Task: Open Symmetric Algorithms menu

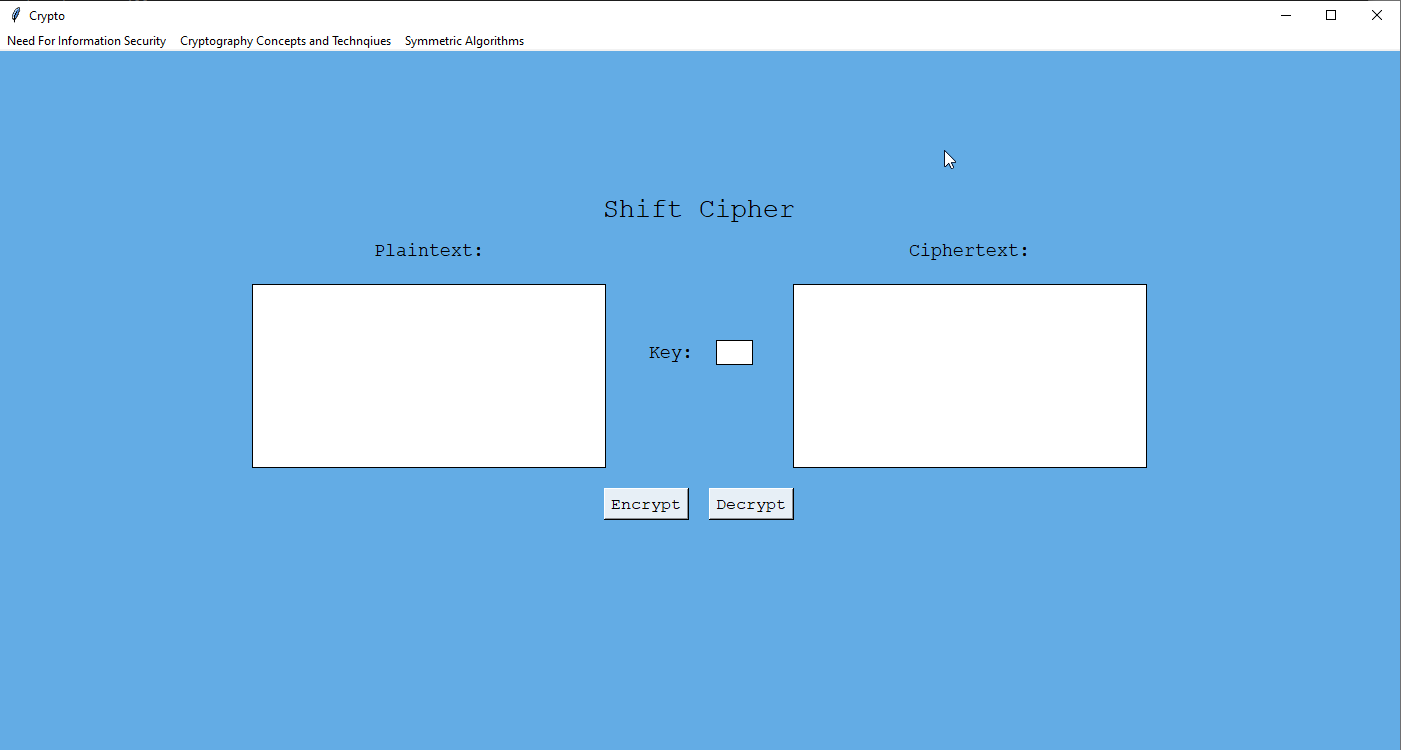Action: tap(464, 41)
